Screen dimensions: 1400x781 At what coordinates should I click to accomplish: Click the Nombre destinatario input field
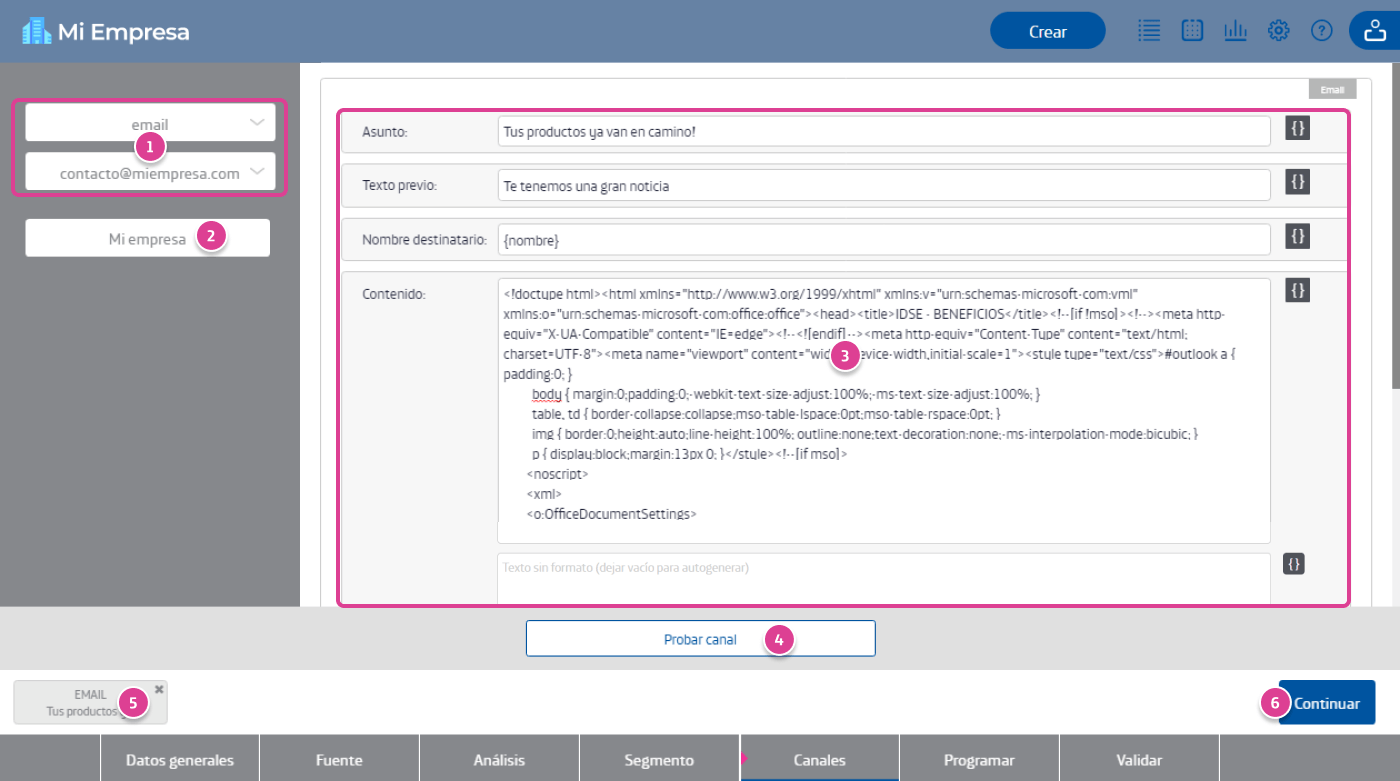pyautogui.click(x=884, y=238)
